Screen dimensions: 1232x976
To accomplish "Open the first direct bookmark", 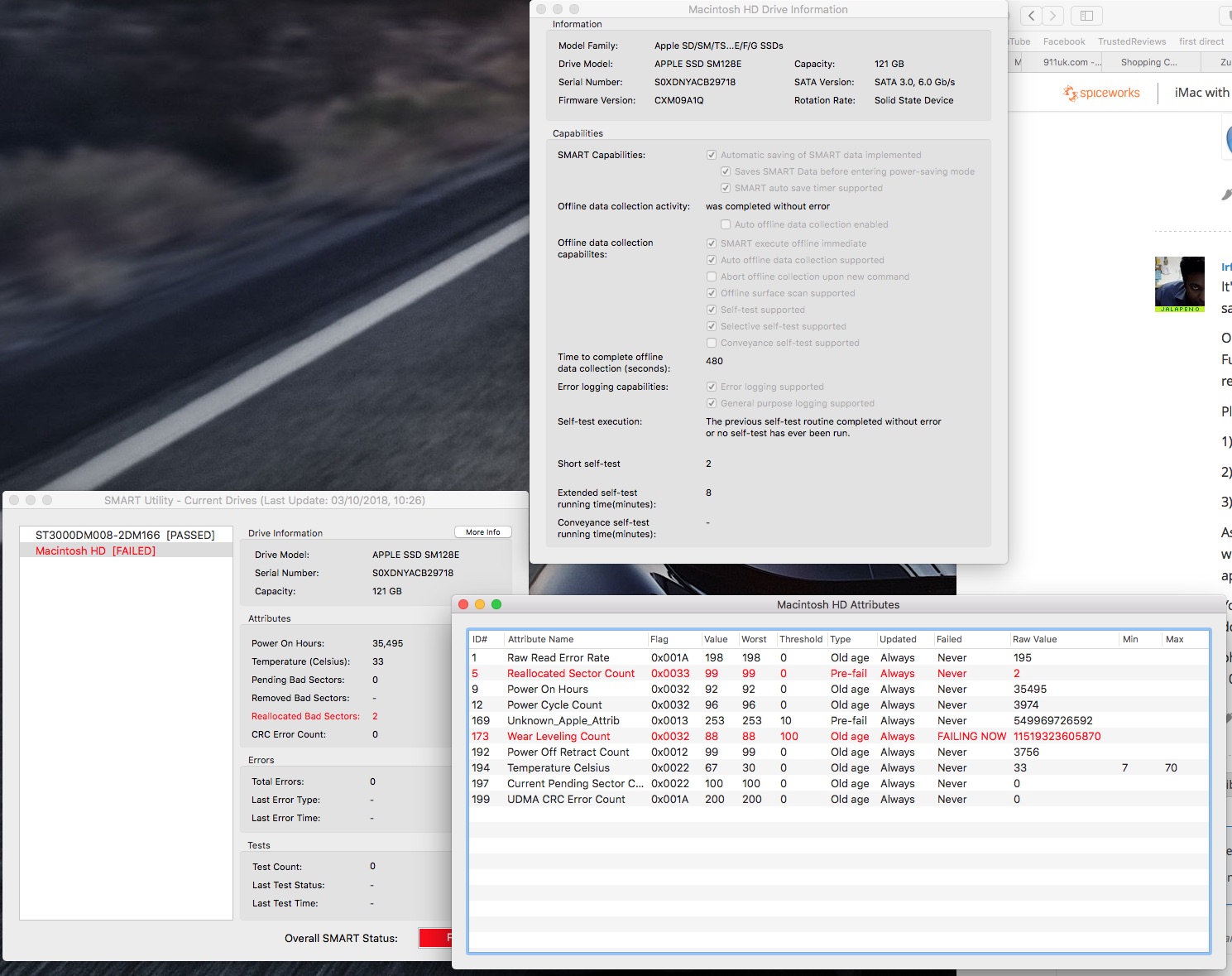I will point(1201,41).
